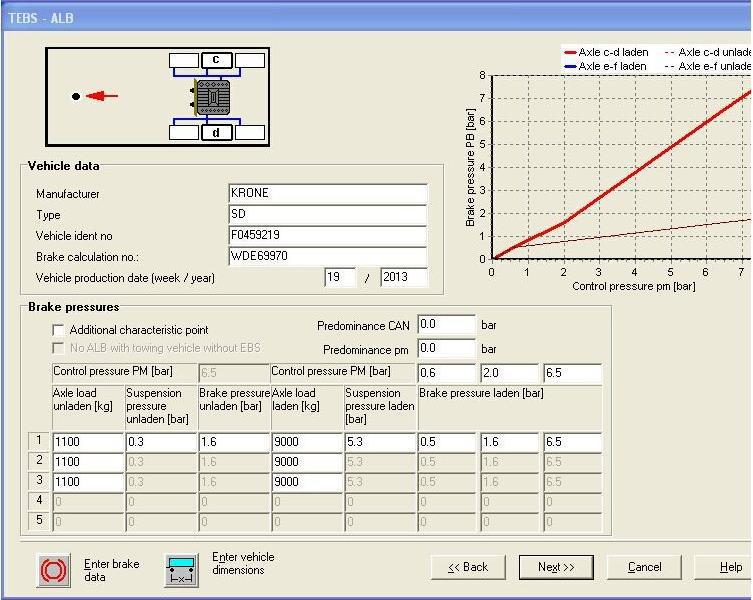Toggle No ALB with towing vehicle checkbox

pos(58,348)
